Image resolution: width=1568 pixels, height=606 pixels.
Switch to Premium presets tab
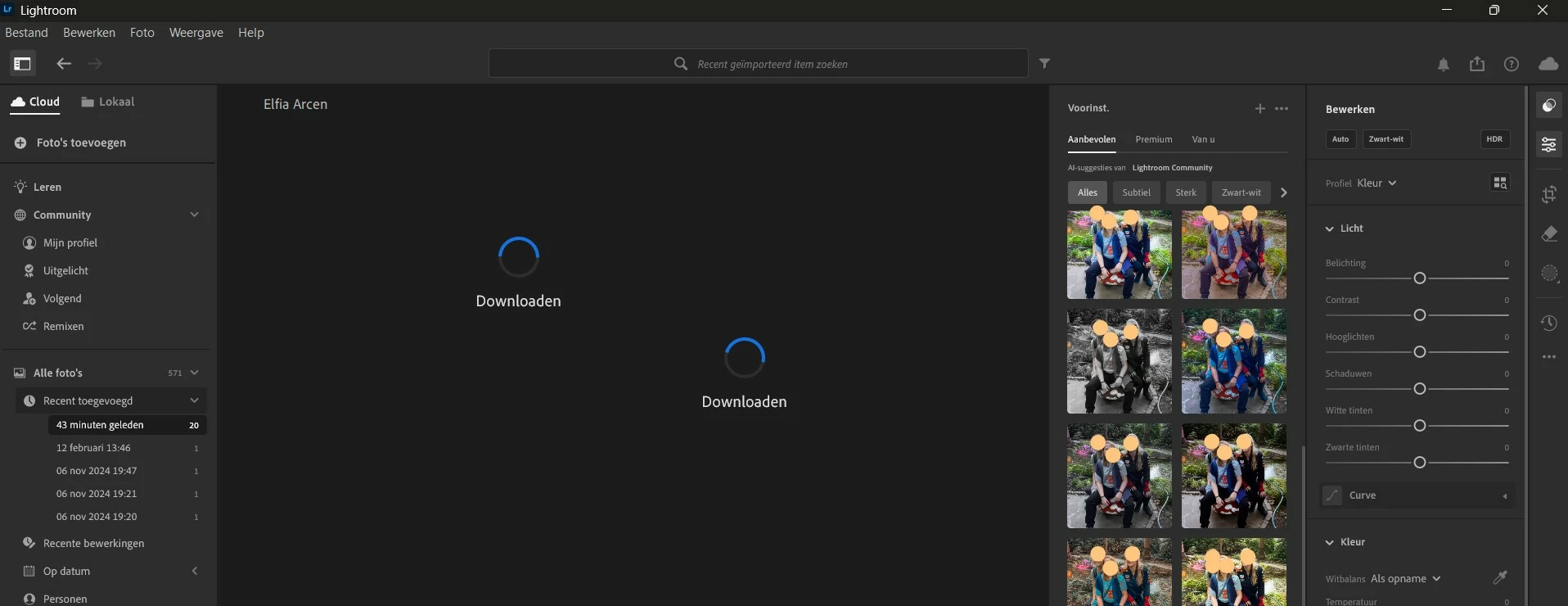pos(1154,139)
